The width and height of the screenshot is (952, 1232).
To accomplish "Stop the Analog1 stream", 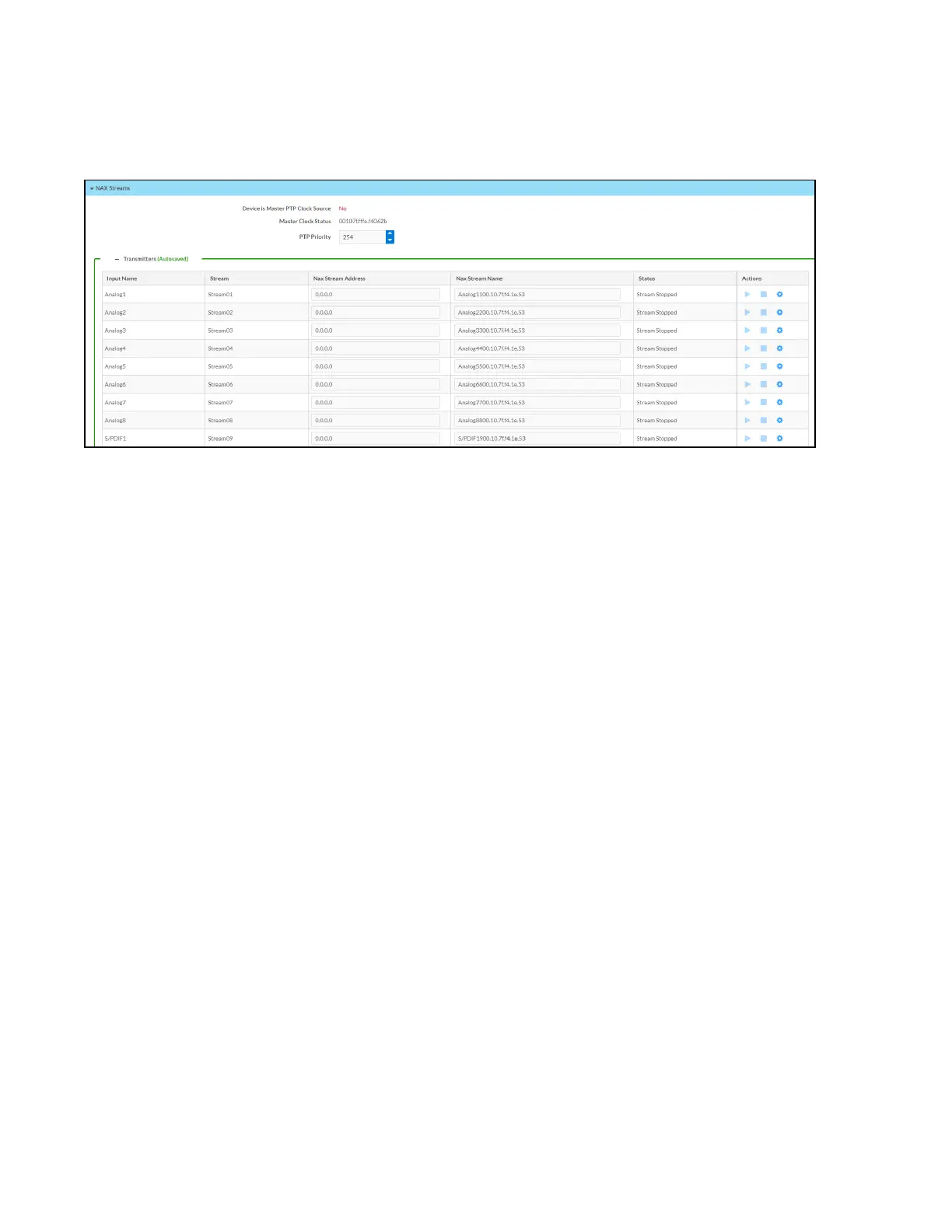I will [764, 295].
